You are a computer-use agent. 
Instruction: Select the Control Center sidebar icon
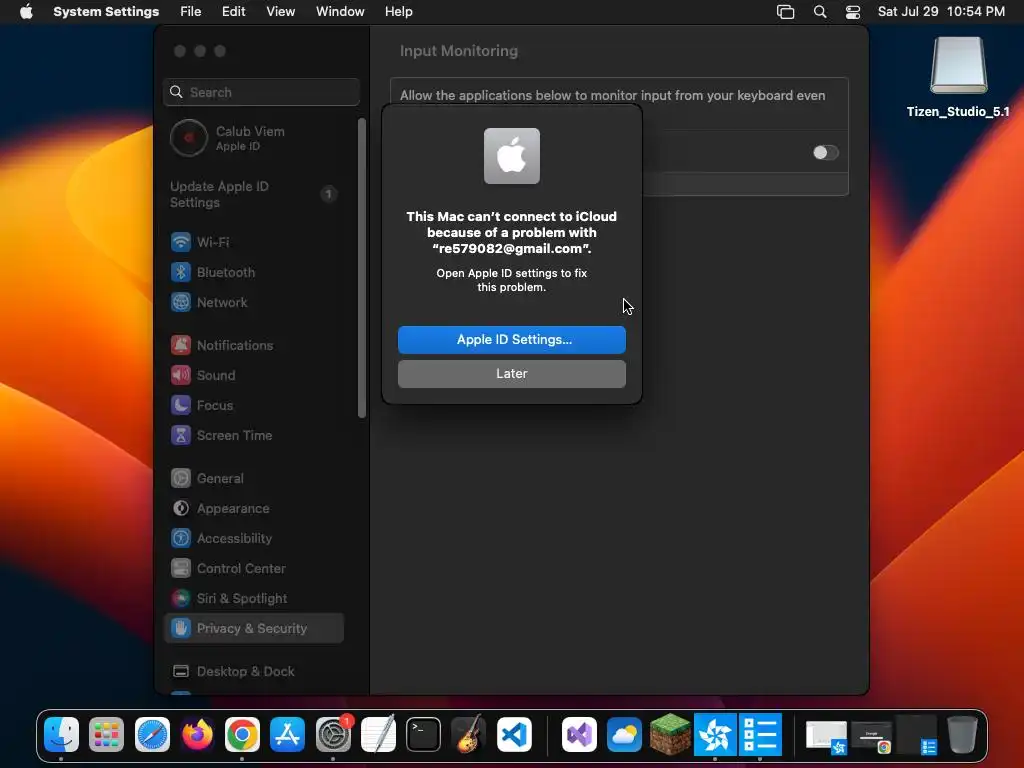click(x=181, y=568)
